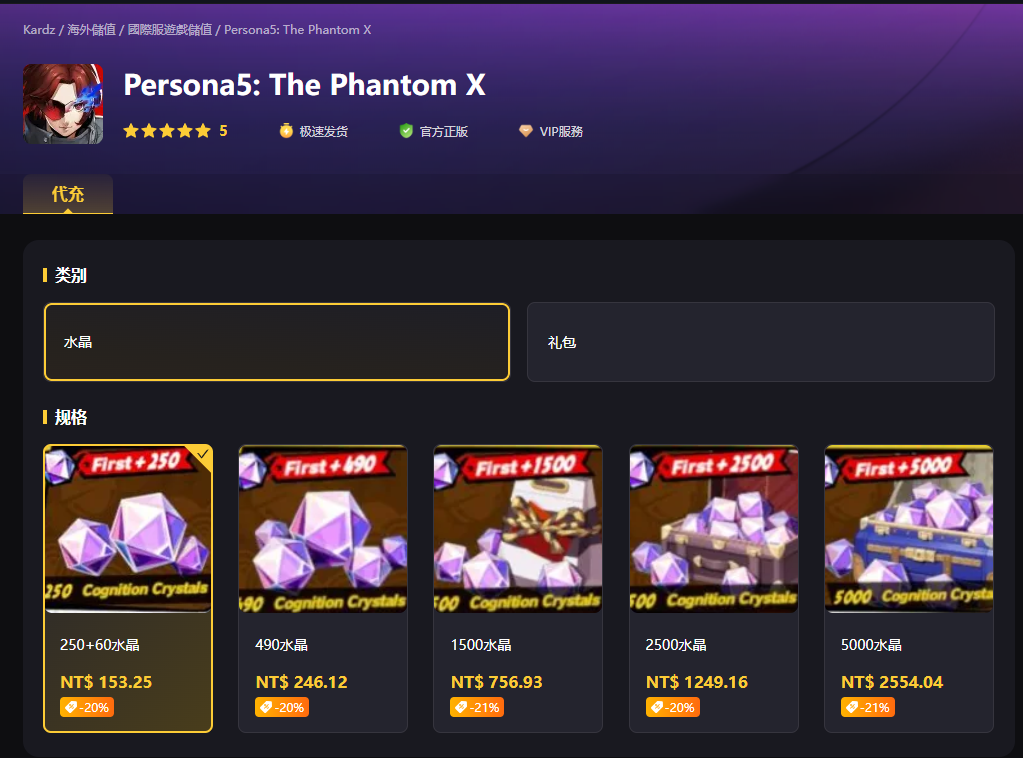This screenshot has height=758, width=1023.
Task: Select the 5000水晶 package thumbnail
Action: point(908,529)
